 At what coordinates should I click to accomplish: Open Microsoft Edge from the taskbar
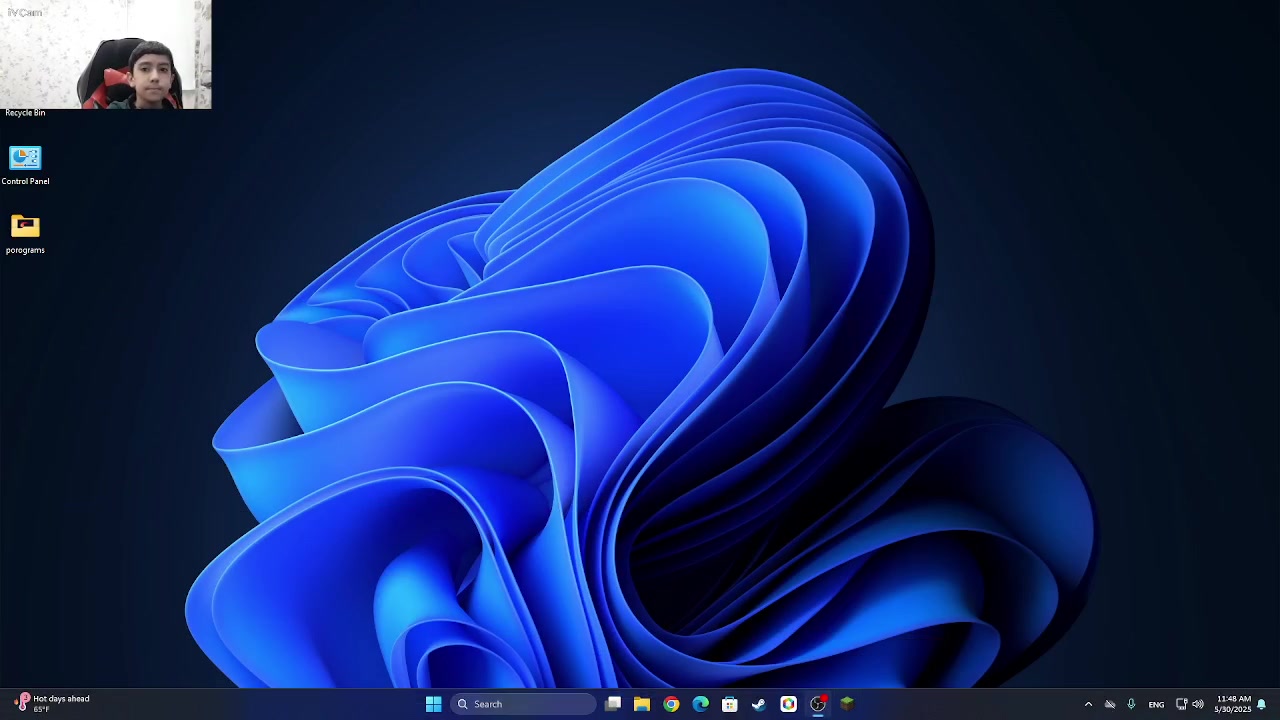[x=700, y=704]
